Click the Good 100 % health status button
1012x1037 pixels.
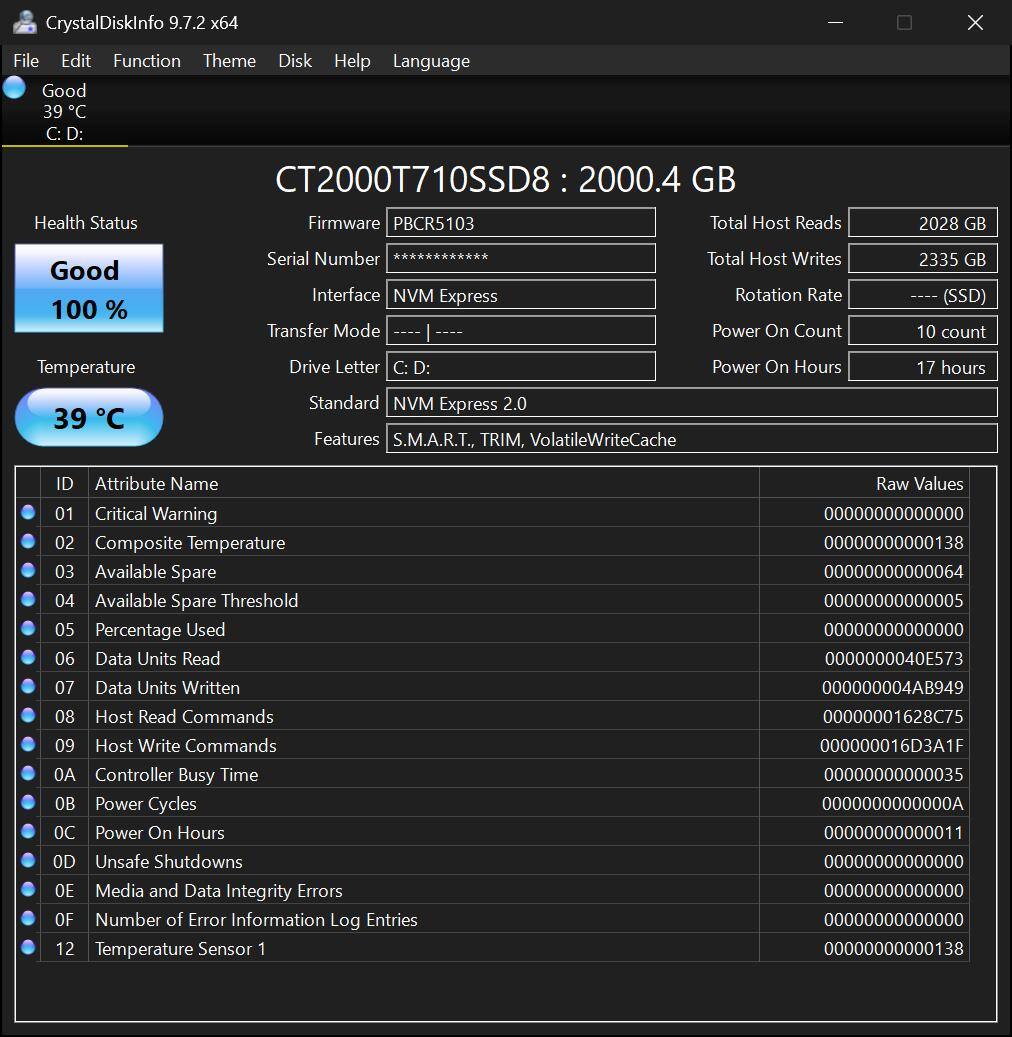pos(89,289)
